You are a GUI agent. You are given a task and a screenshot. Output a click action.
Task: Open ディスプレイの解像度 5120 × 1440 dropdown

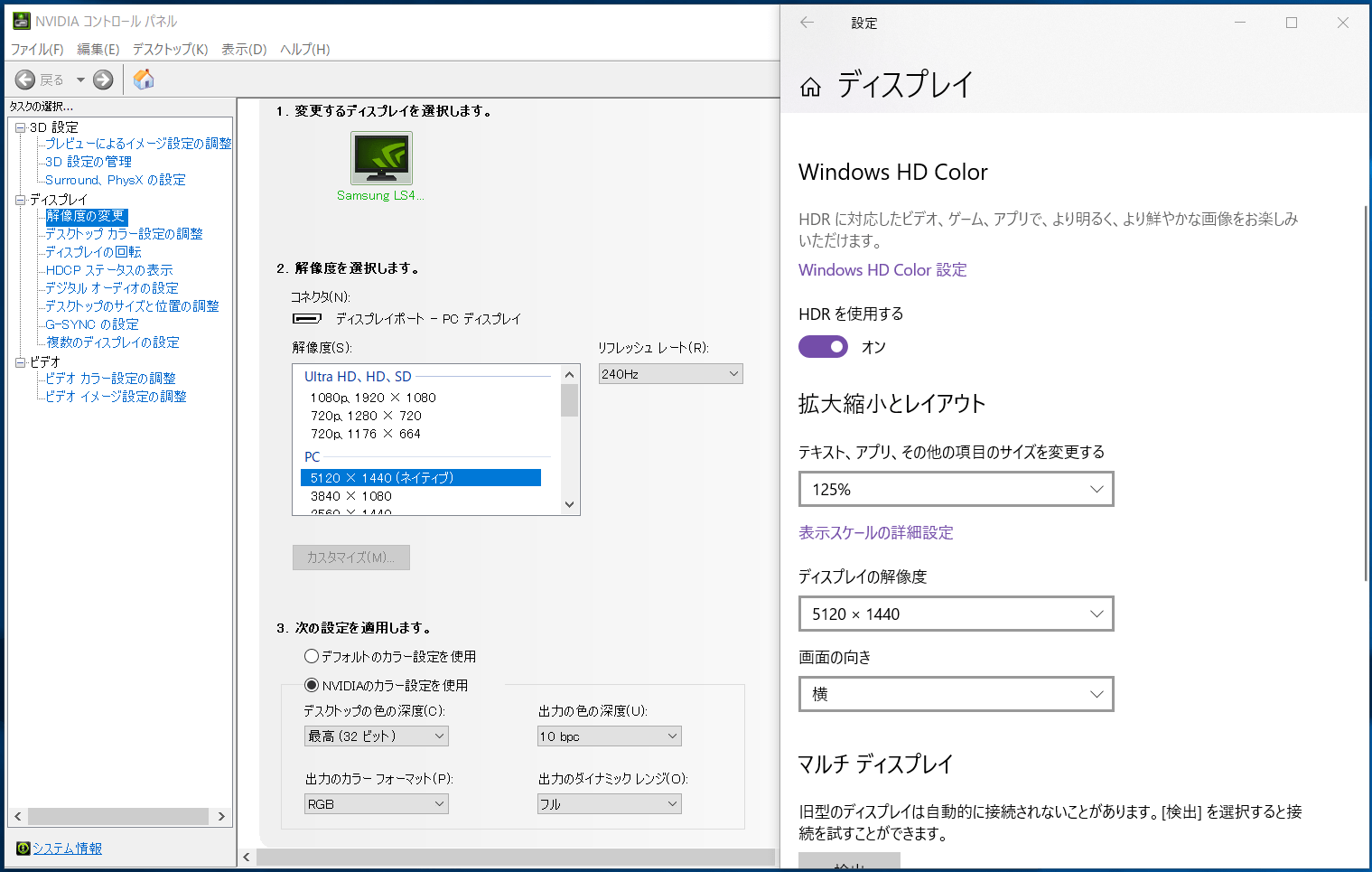coord(956,614)
